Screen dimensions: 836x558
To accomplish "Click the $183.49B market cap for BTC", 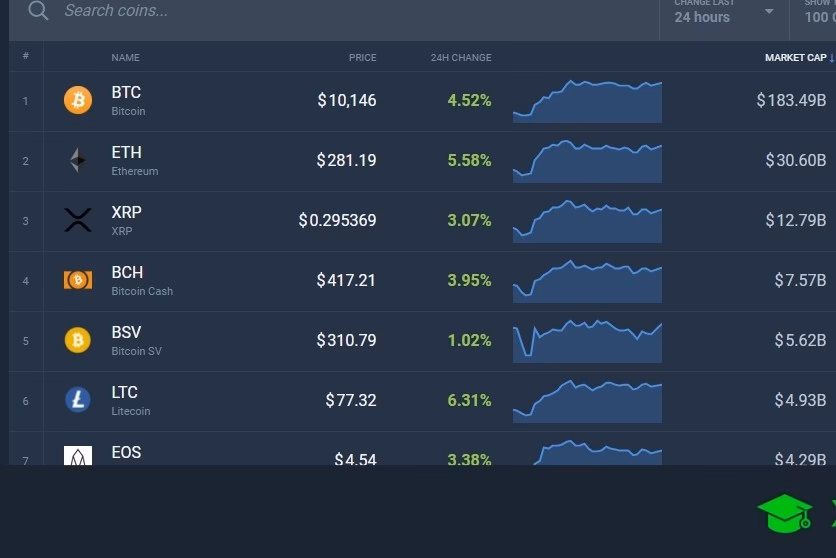I will pyautogui.click(x=791, y=100).
